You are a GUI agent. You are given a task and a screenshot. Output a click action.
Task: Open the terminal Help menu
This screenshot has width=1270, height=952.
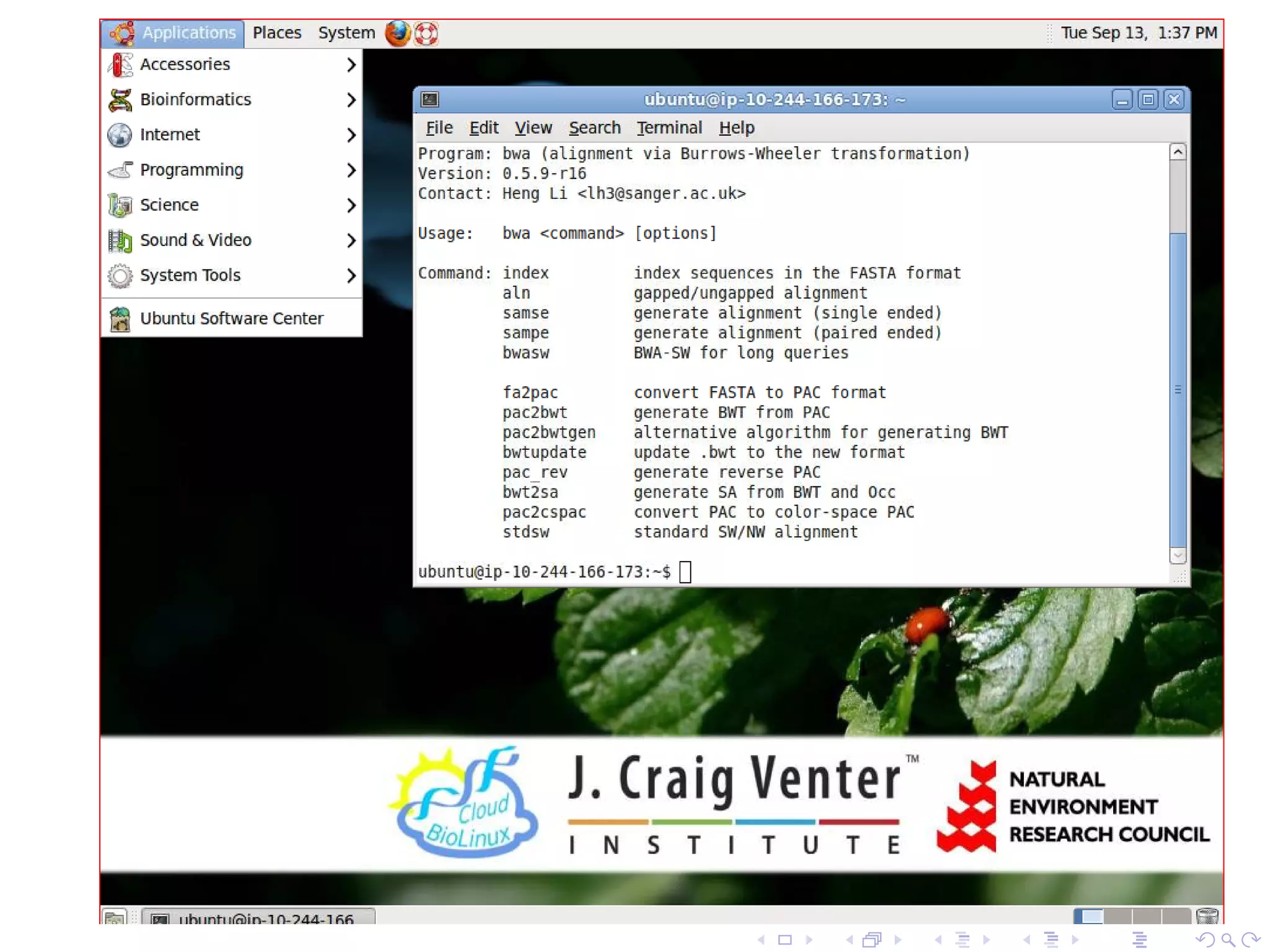point(736,128)
